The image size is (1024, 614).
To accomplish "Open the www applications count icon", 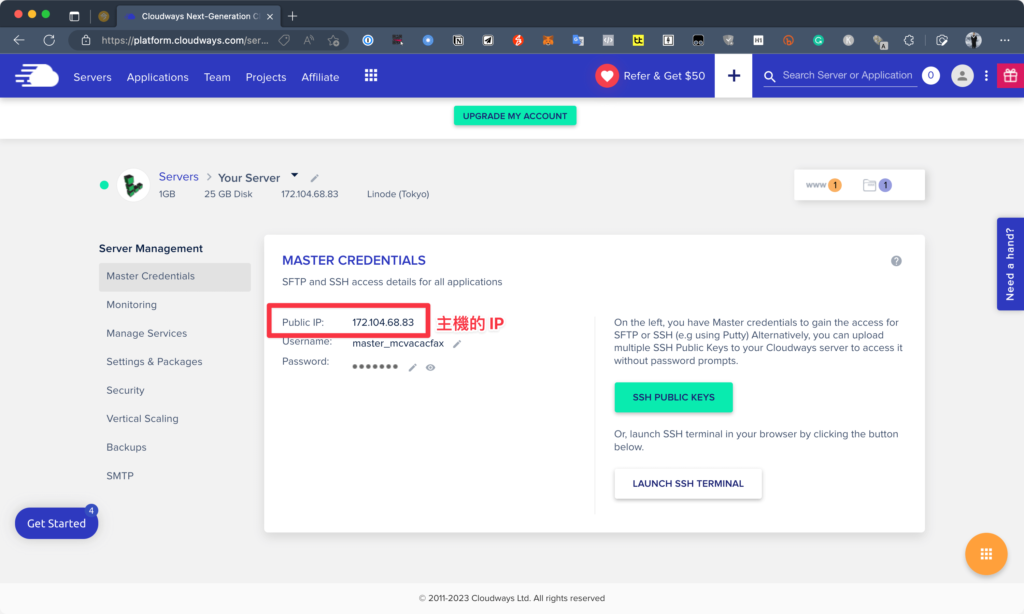I will click(x=823, y=185).
